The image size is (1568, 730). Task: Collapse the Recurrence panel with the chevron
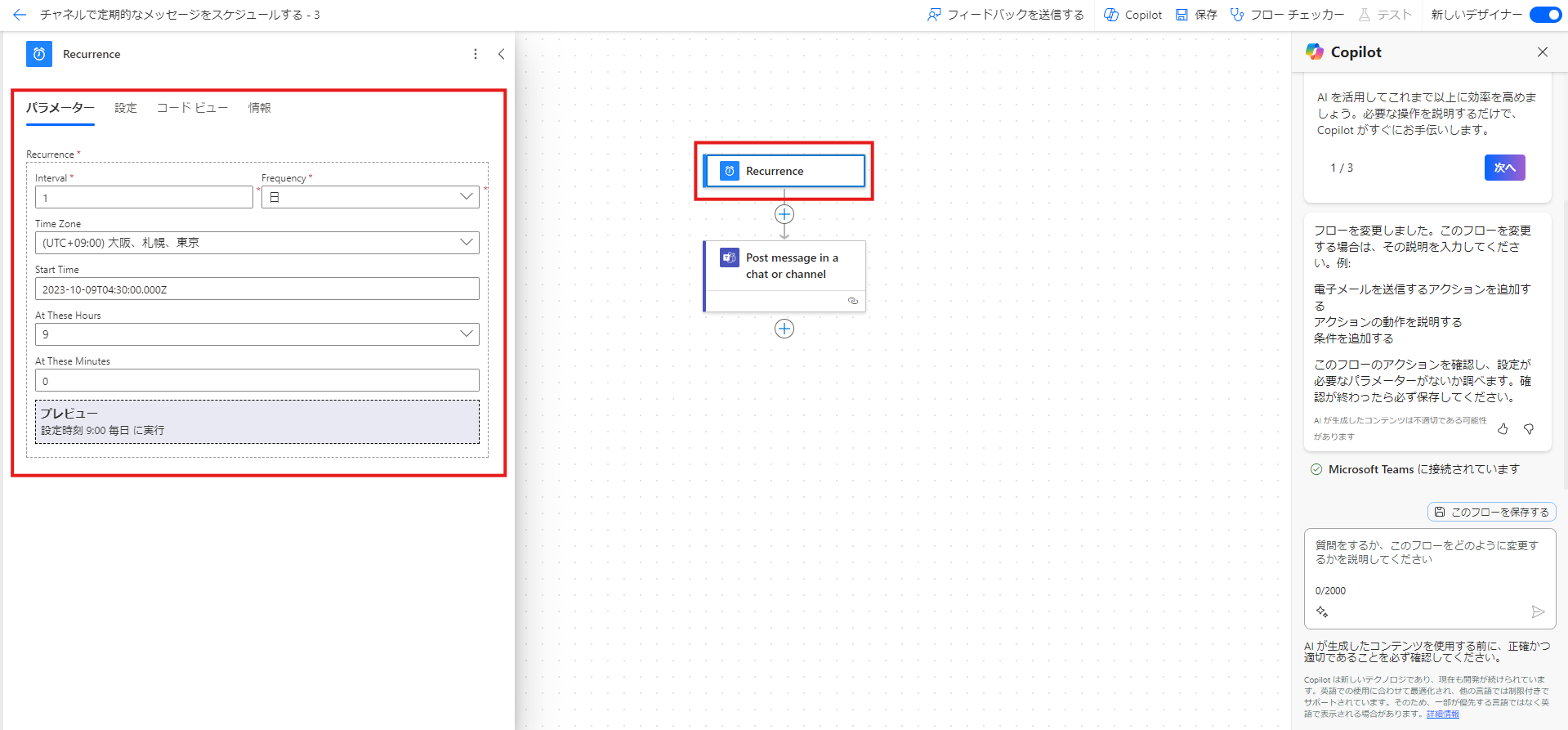pyautogui.click(x=501, y=54)
